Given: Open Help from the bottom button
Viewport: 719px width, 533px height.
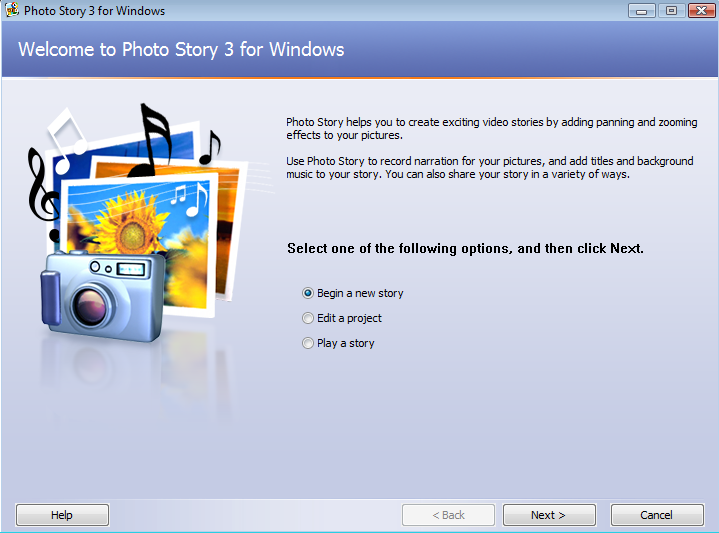Looking at the screenshot, I should (62, 515).
